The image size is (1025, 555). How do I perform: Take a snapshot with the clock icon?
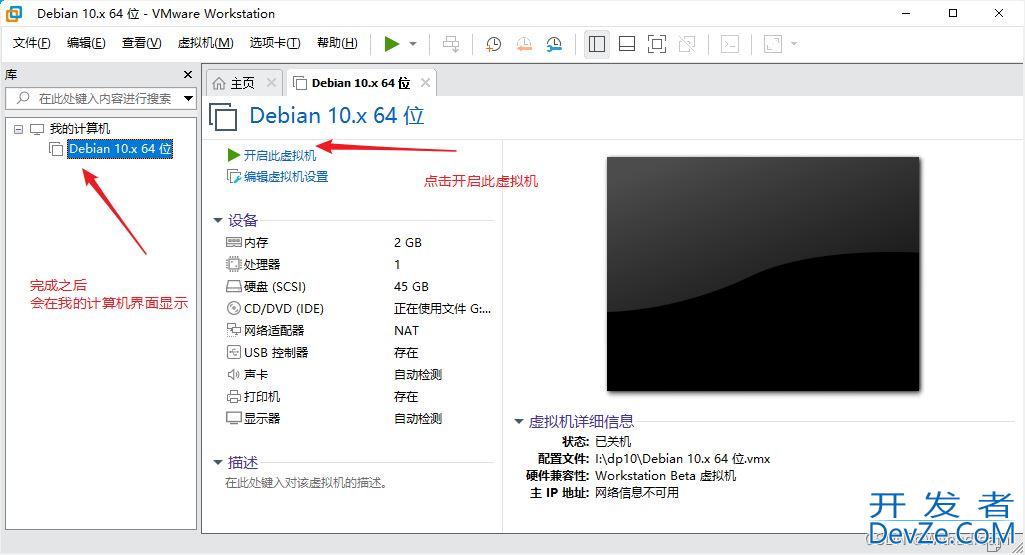[x=494, y=44]
